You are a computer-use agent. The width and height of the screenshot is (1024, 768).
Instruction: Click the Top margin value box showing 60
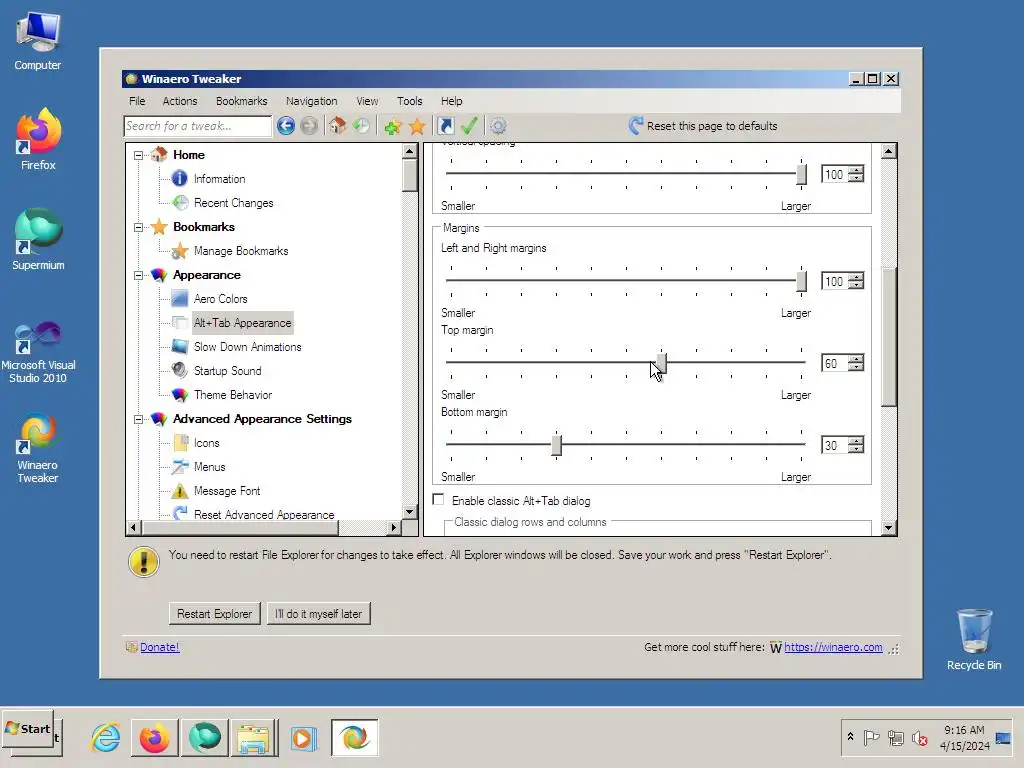click(x=835, y=363)
